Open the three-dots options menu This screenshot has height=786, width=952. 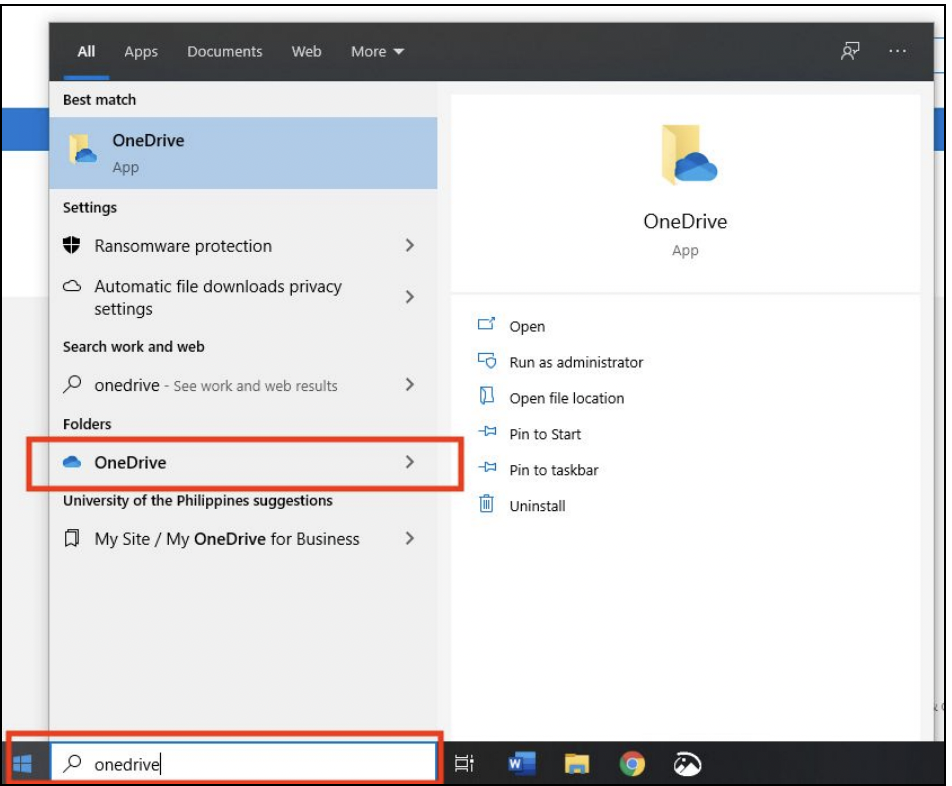tap(897, 52)
